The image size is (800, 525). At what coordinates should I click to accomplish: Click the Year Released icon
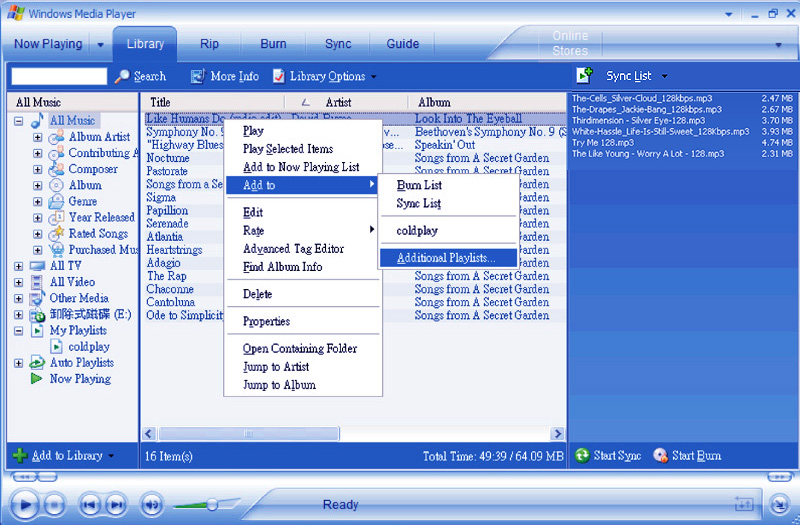click(56, 218)
